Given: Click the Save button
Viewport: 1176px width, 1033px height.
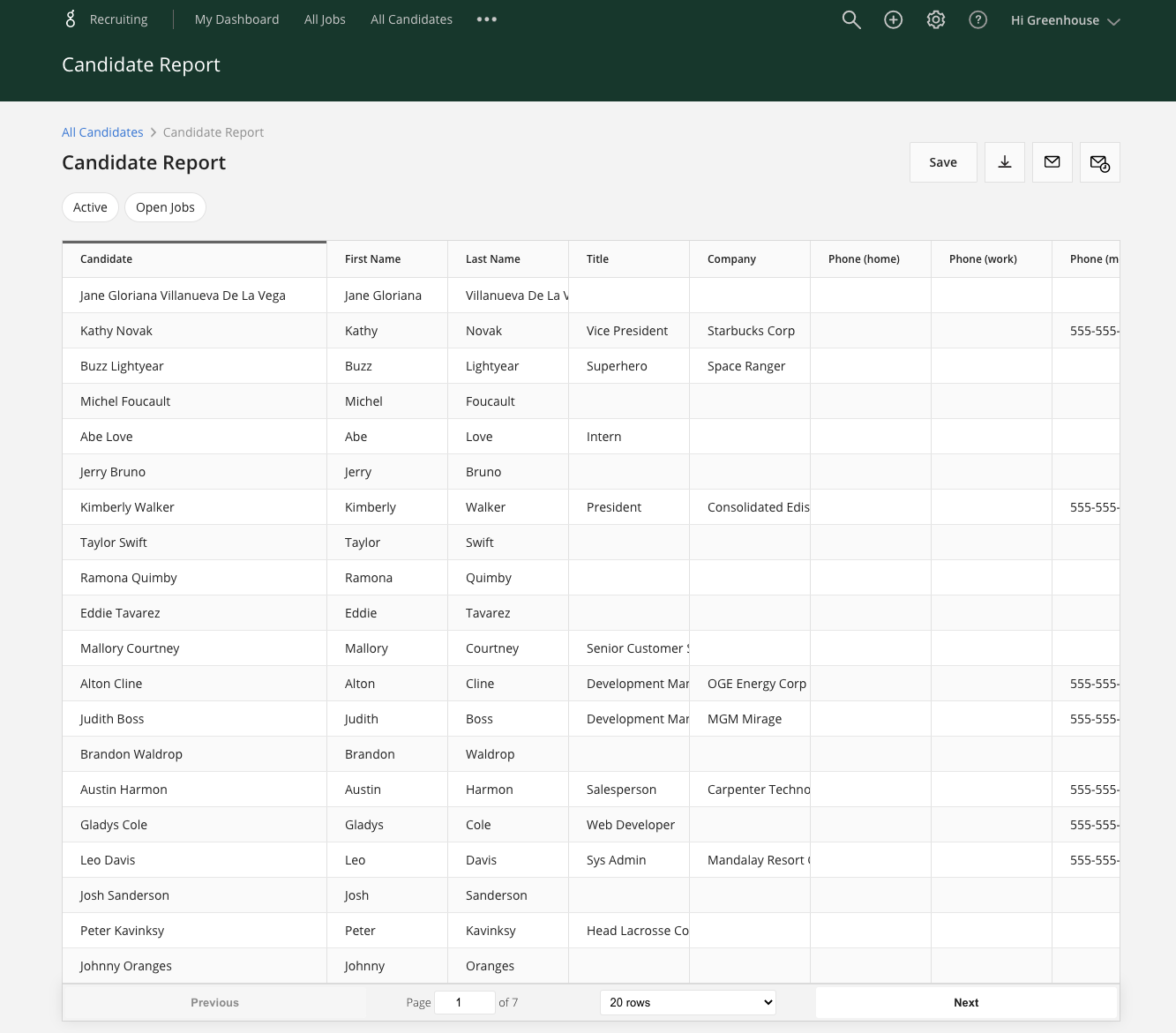Looking at the screenshot, I should [x=943, y=162].
